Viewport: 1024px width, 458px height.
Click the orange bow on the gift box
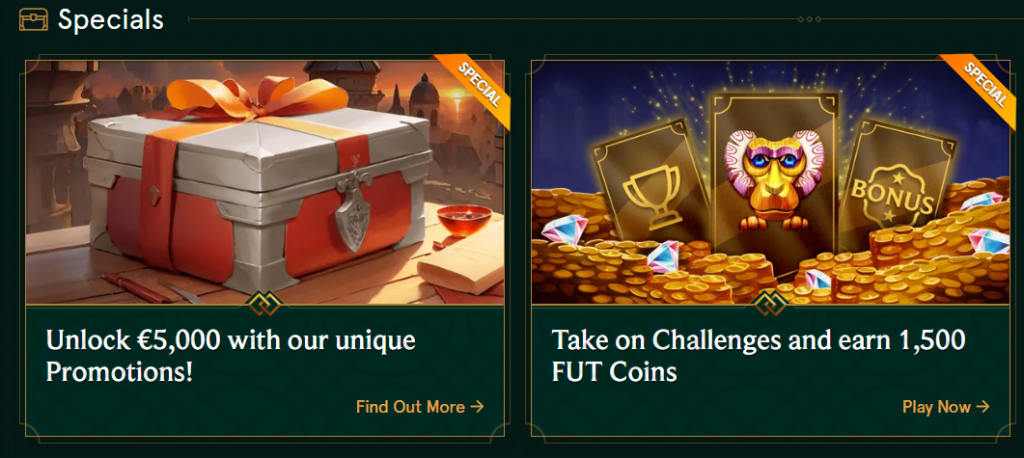259,98
